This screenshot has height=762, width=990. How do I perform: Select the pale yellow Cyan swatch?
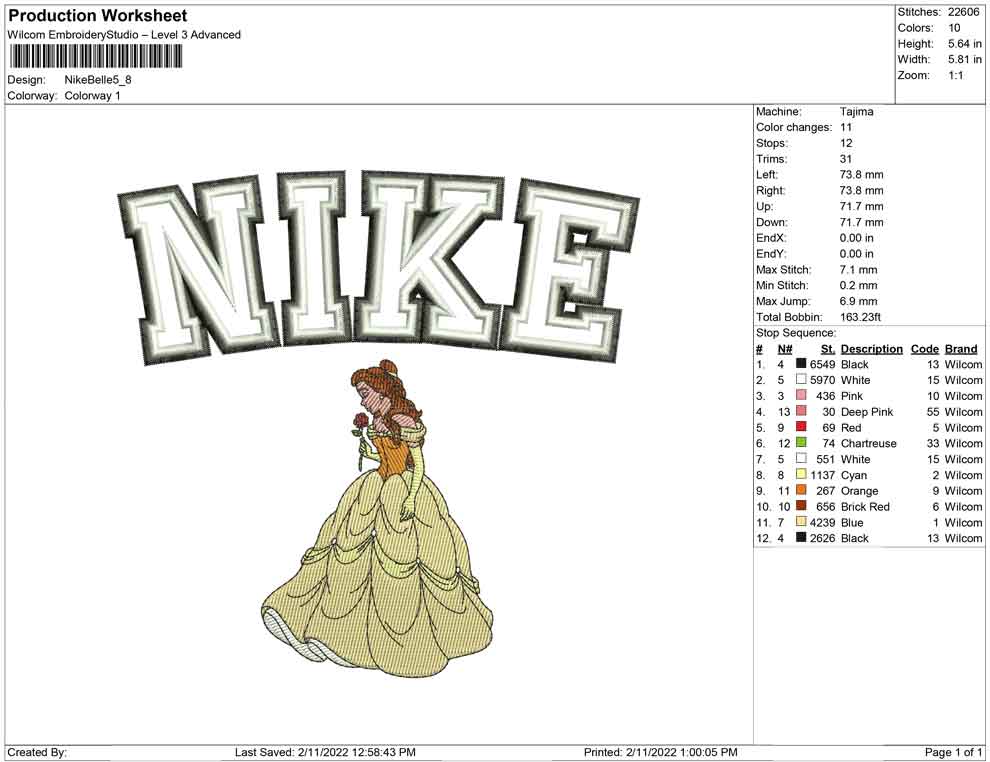(x=801, y=474)
